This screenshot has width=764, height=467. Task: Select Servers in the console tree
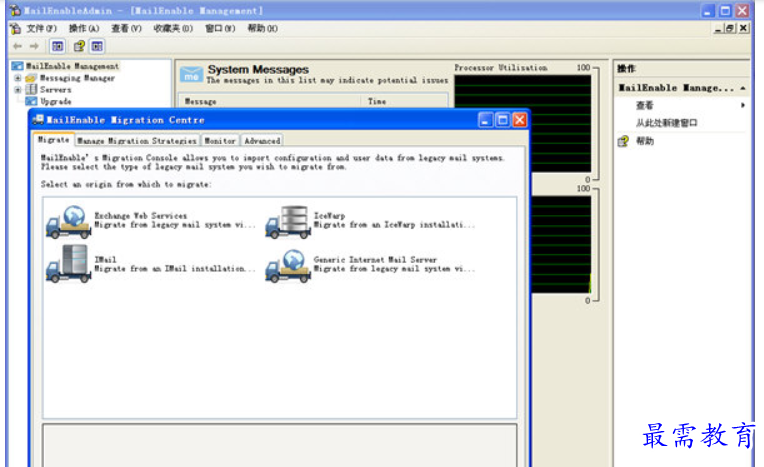(55, 90)
